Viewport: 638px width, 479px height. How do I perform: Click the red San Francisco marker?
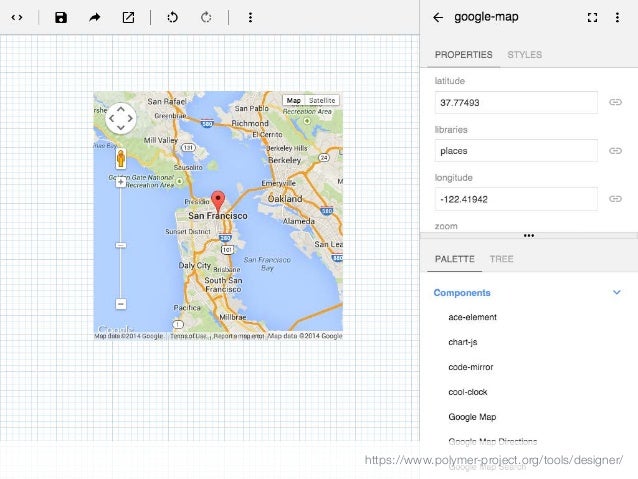pos(218,201)
